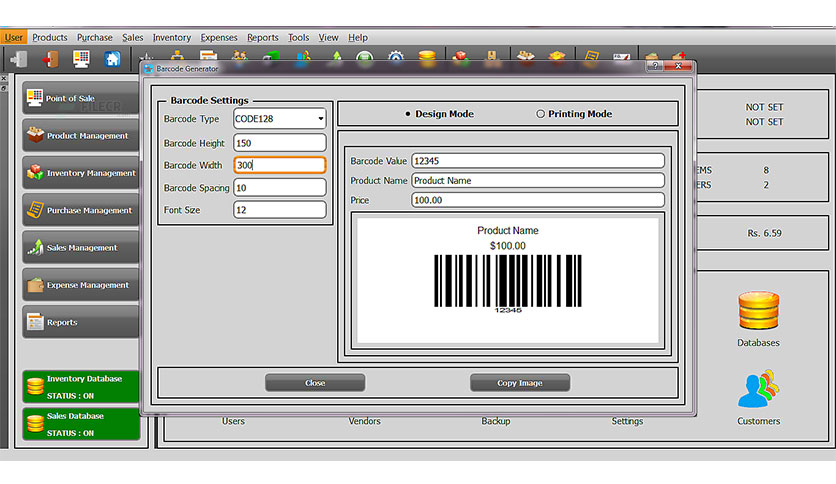The height and width of the screenshot is (484, 836).
Task: Click the dialog help question mark button
Action: click(x=655, y=66)
